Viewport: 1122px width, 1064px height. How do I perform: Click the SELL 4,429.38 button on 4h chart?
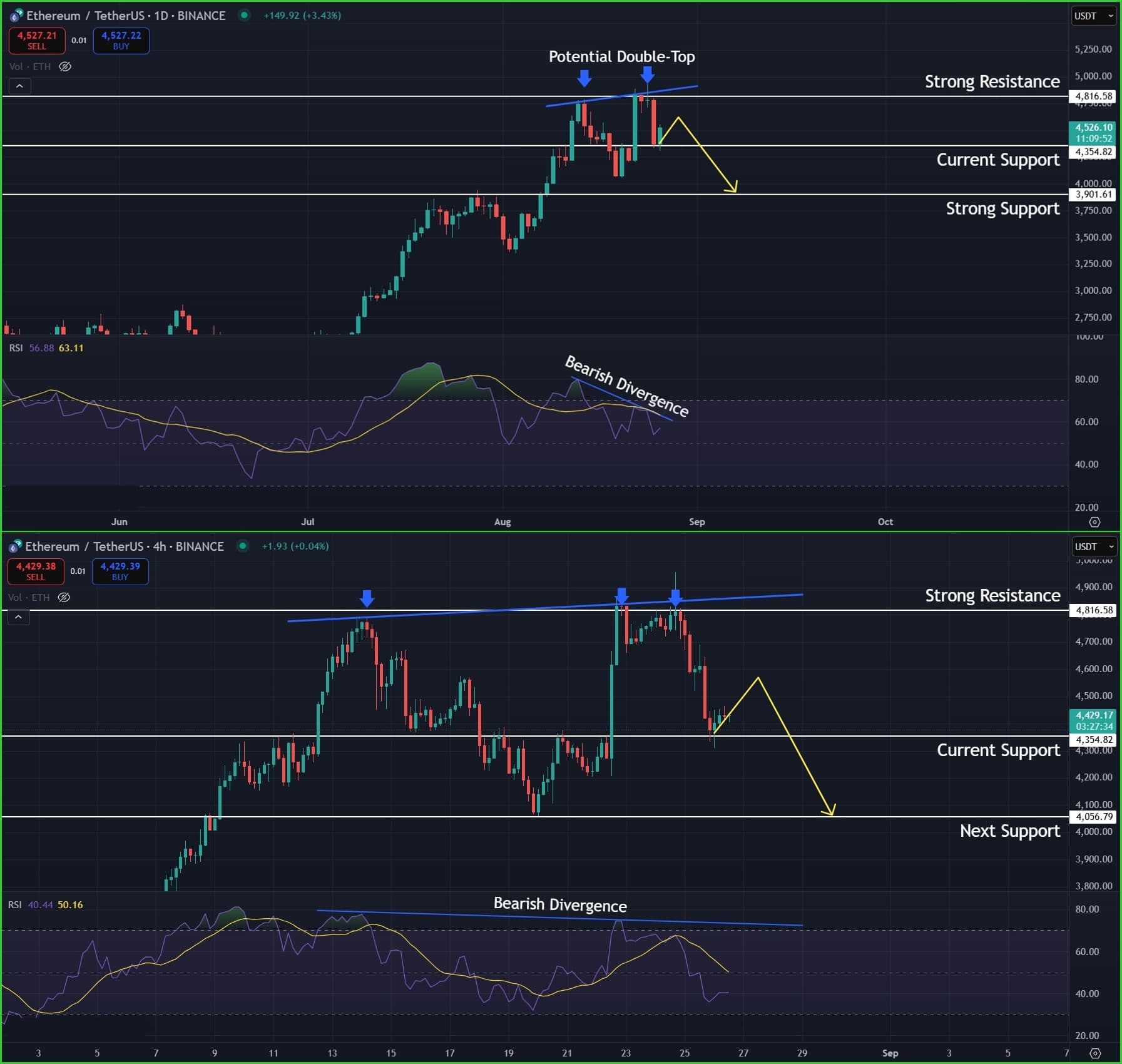(36, 571)
